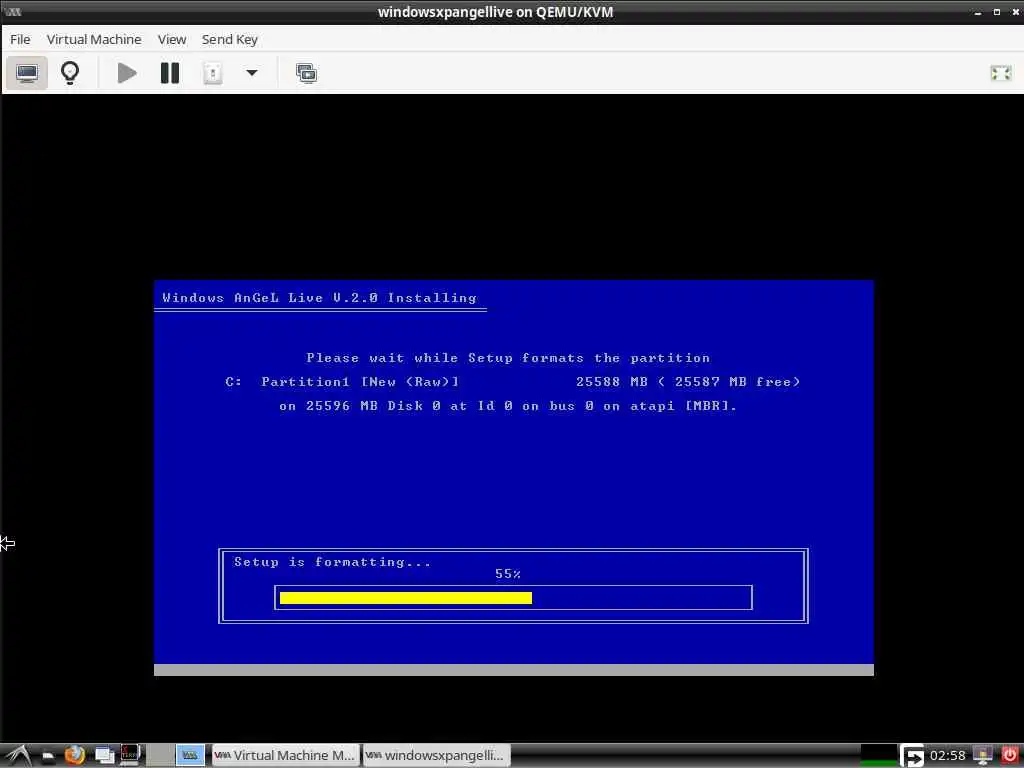Open the manage snapshots view icon
This screenshot has width=1024, height=768.
pos(306,73)
